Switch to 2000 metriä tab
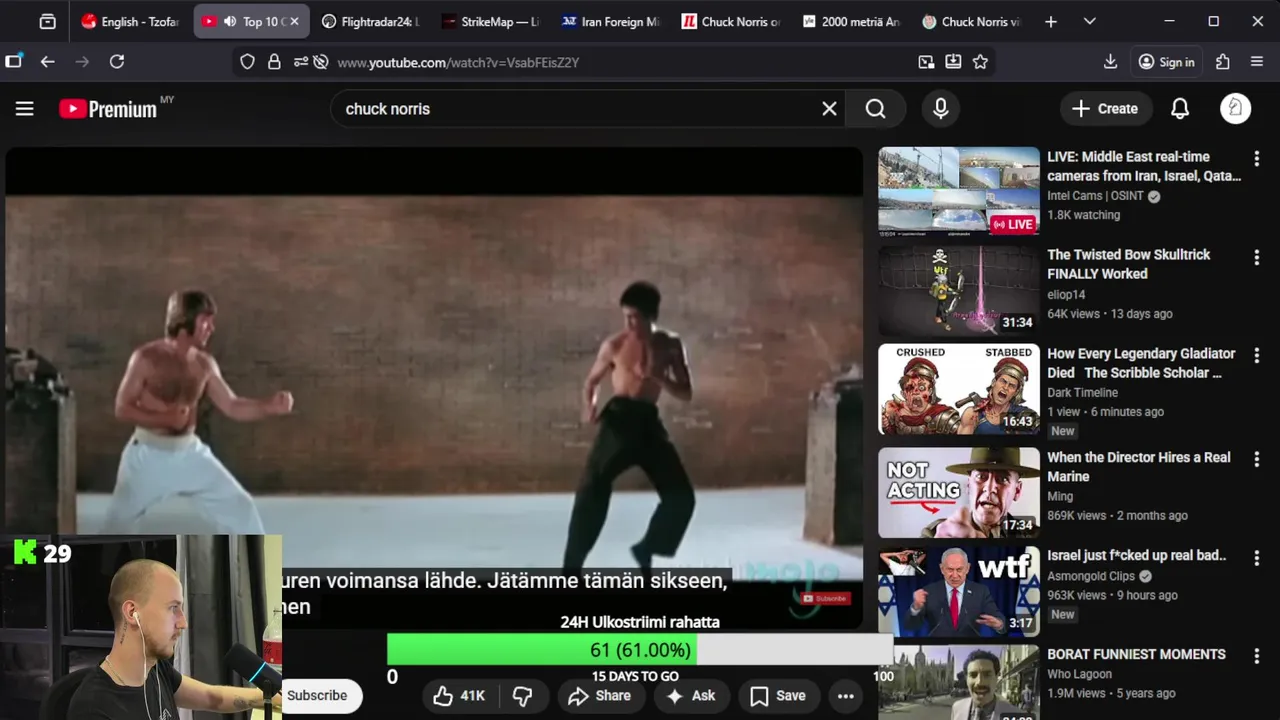The width and height of the screenshot is (1280, 720). coord(850,21)
